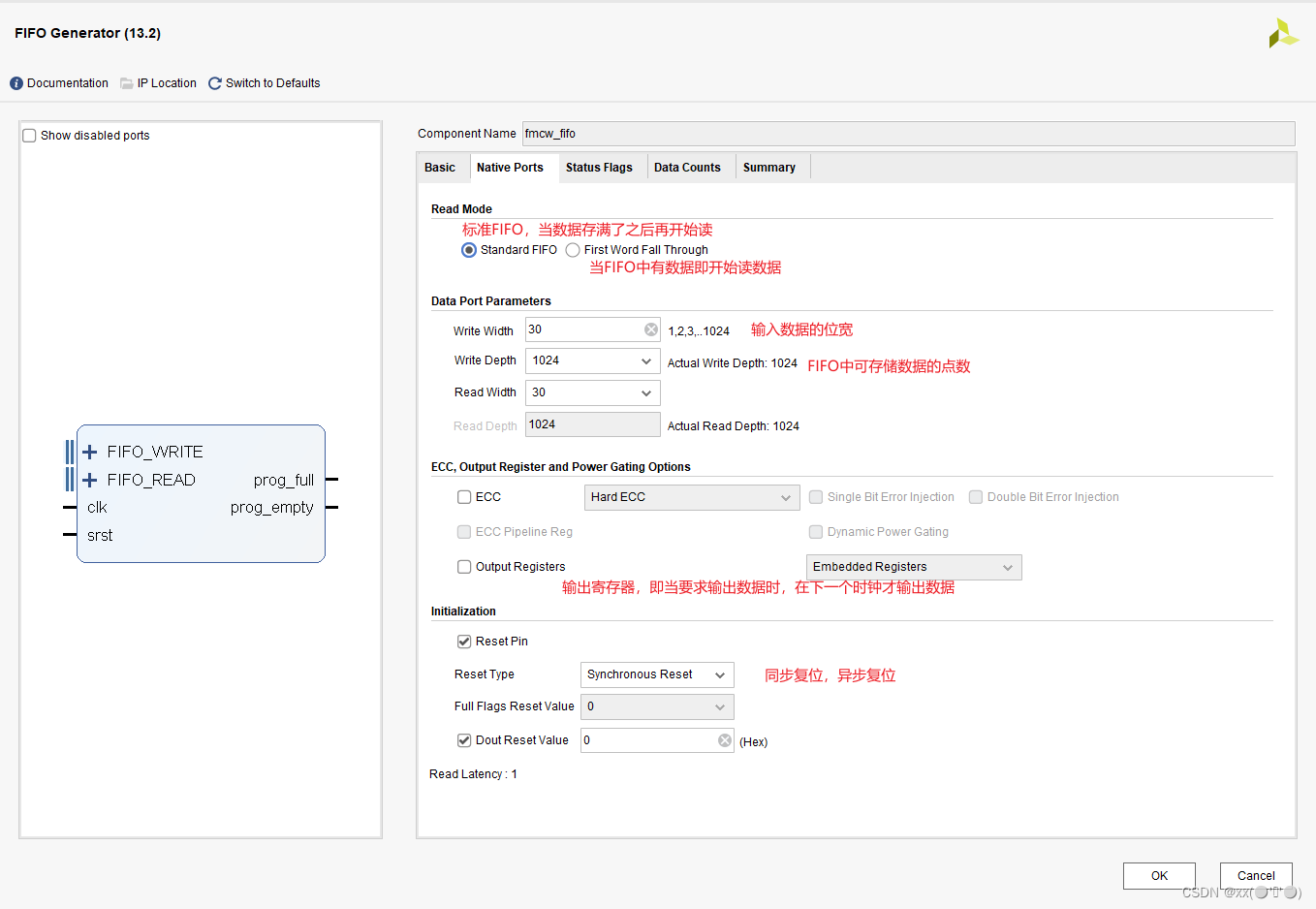Click the Read Depth disabled field

point(593,424)
